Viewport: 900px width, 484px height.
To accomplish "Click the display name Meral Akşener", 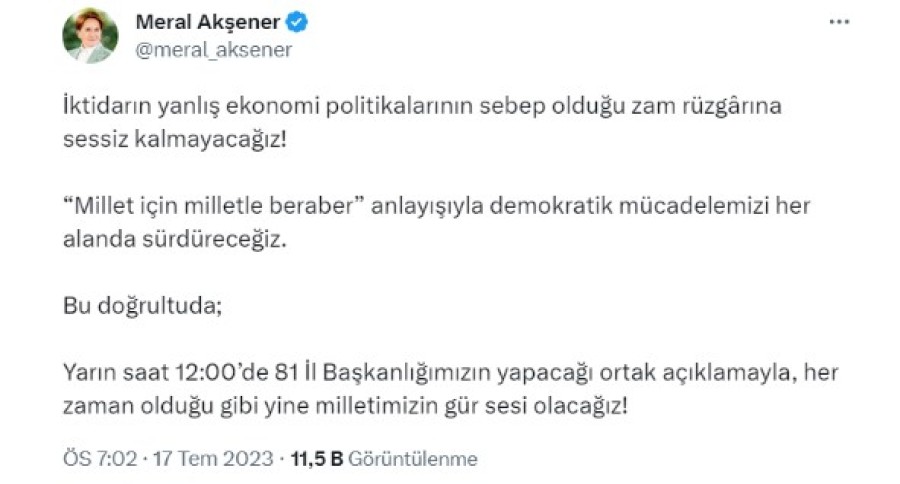I will pos(209,22).
